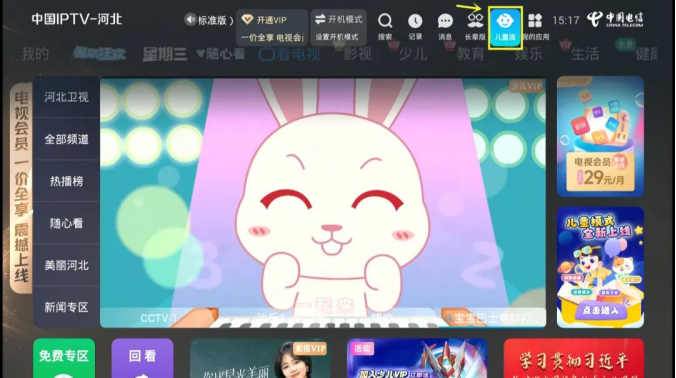Open the 消息 messages bubble icon
Screen dimensions: 676x378
pos(445,26)
